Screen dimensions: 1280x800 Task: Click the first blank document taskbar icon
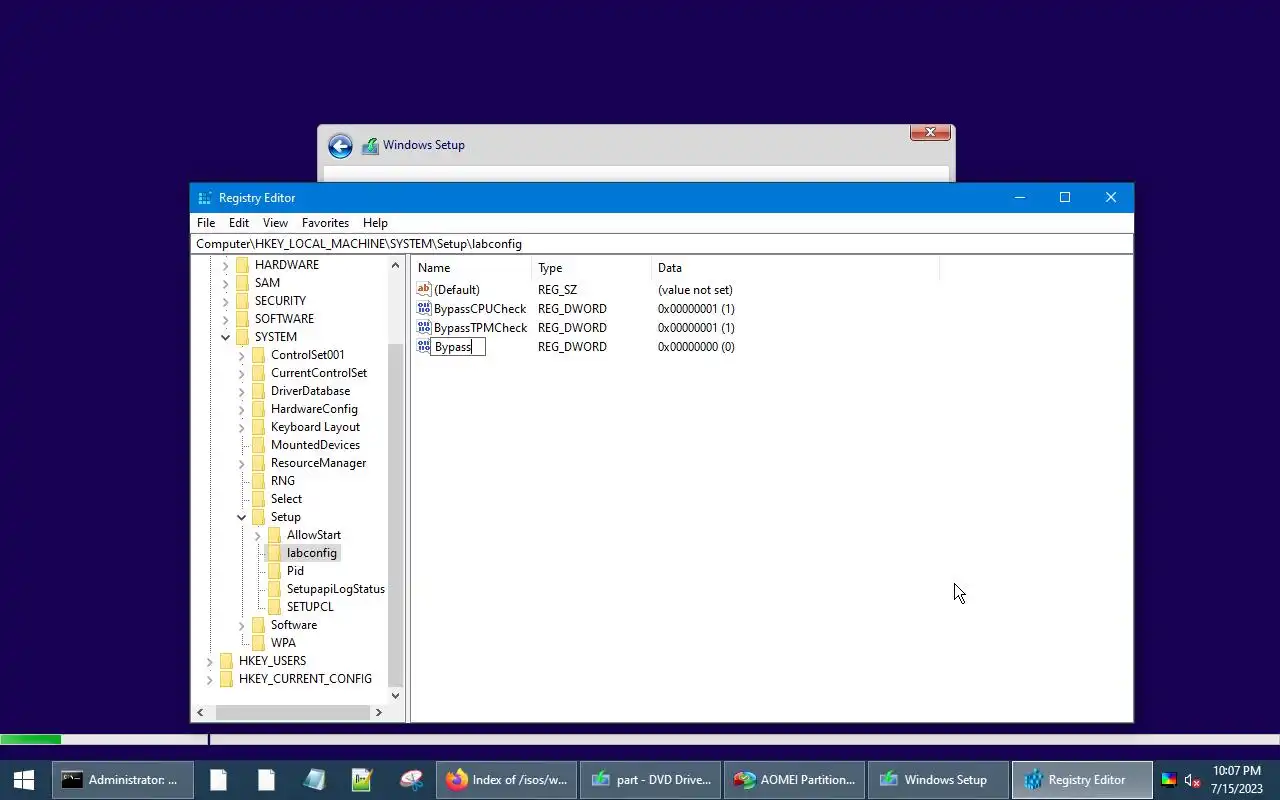pyautogui.click(x=218, y=780)
